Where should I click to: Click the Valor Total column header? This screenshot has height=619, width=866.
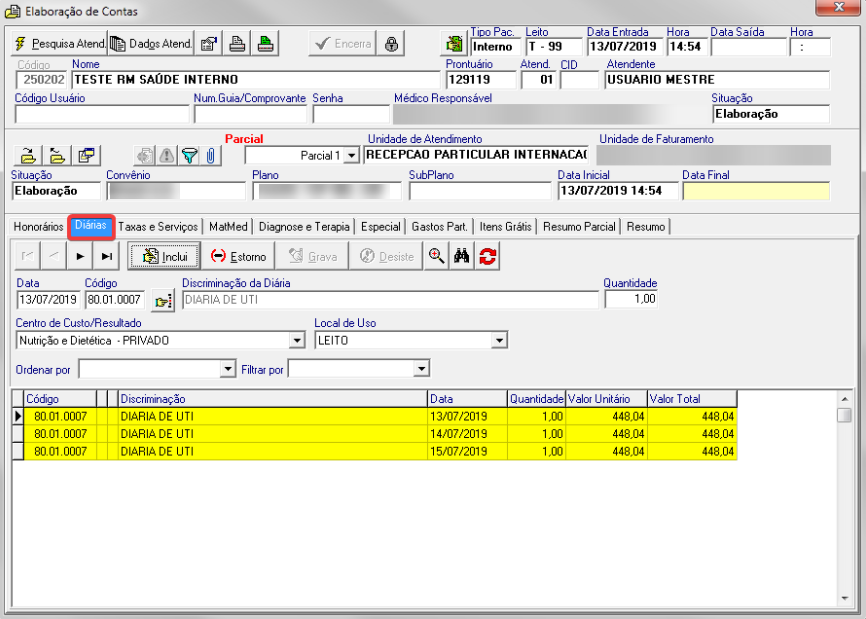692,399
